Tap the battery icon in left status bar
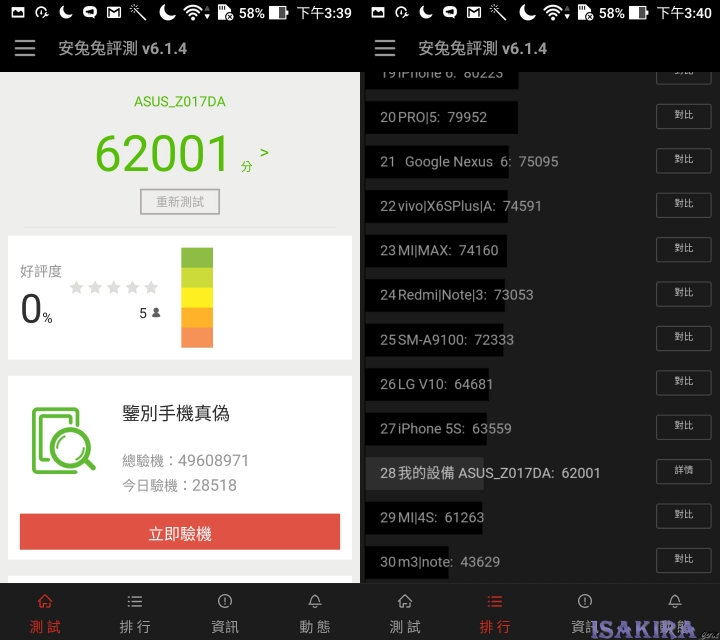Image resolution: width=720 pixels, height=640 pixels. pos(278,12)
